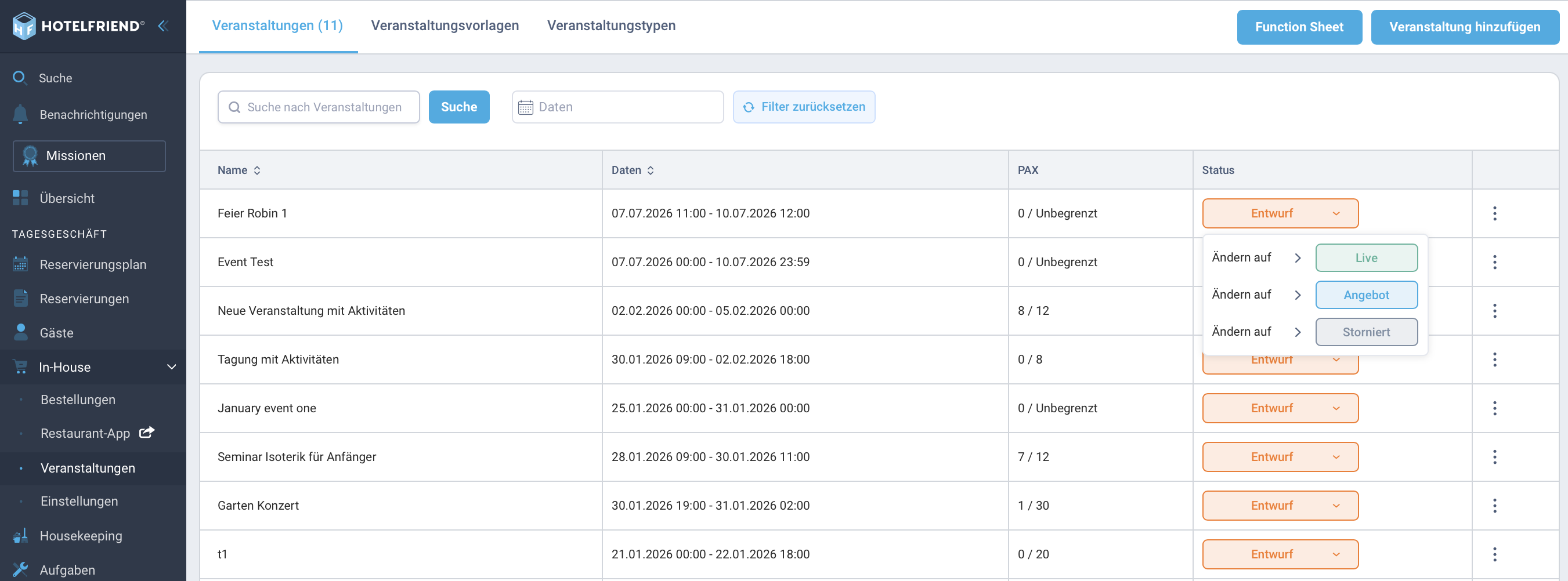
Task: Click the Suche magnifier icon in the sidebar
Action: point(20,78)
